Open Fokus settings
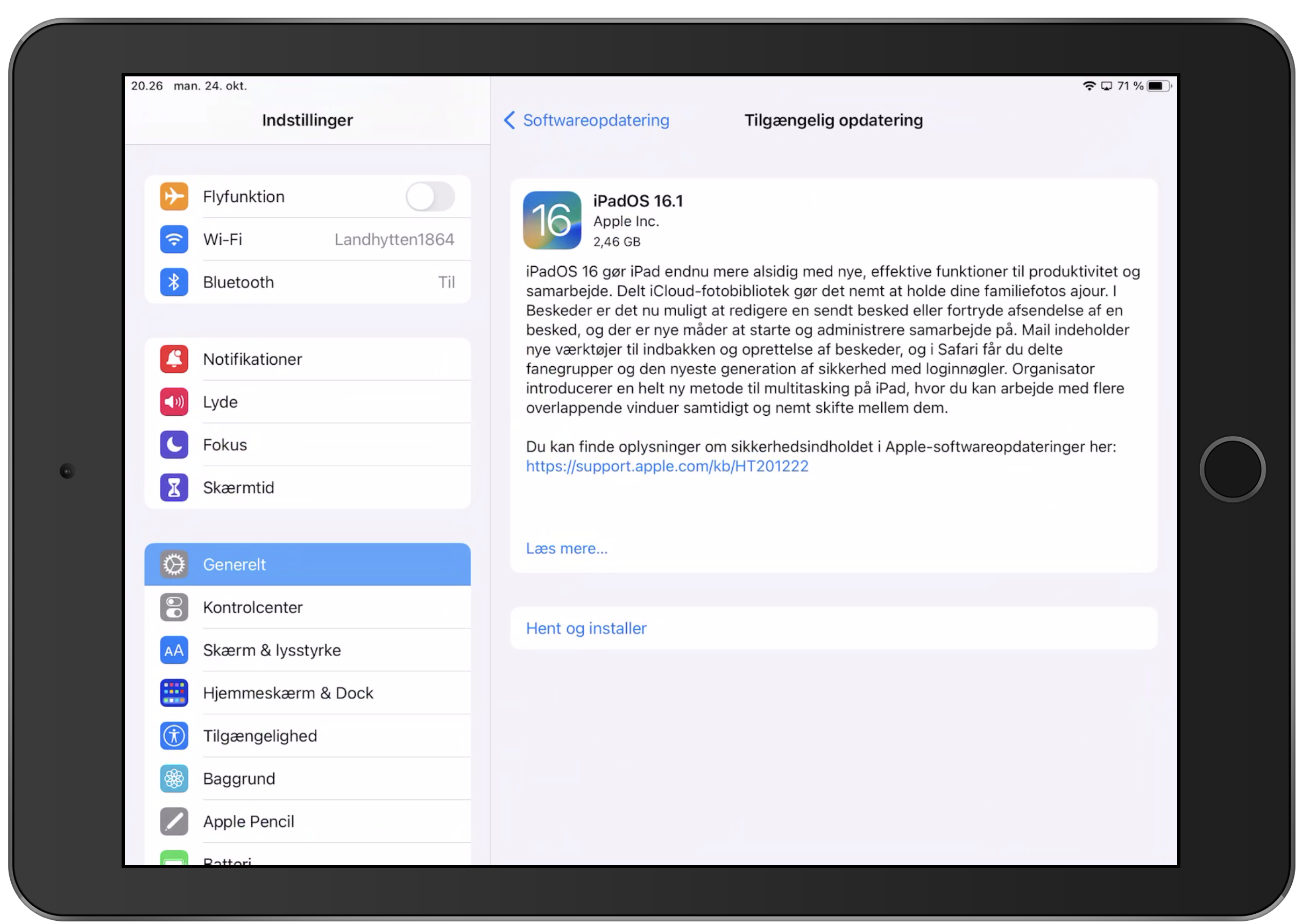This screenshot has height=924, width=1302. pos(307,444)
